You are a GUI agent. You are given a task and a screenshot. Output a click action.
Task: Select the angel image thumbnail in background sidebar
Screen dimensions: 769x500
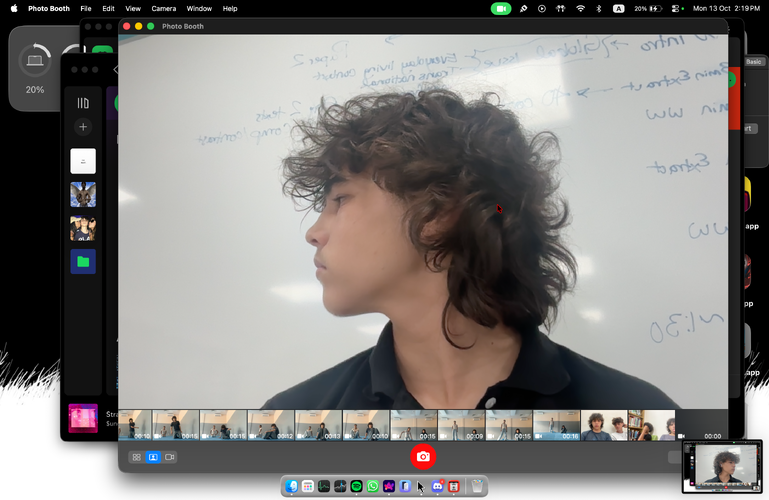83,194
